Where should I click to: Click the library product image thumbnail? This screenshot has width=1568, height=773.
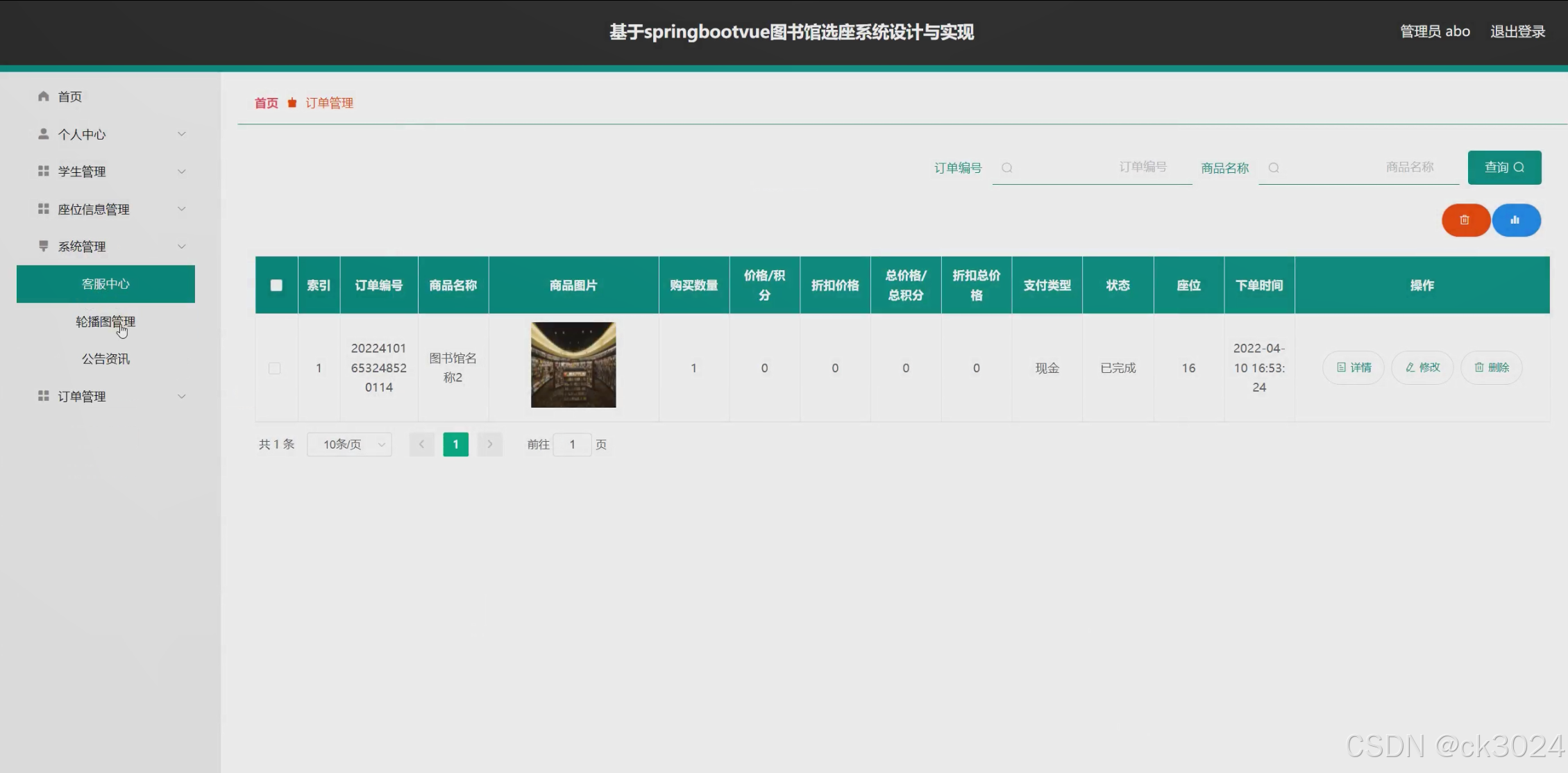(x=573, y=365)
